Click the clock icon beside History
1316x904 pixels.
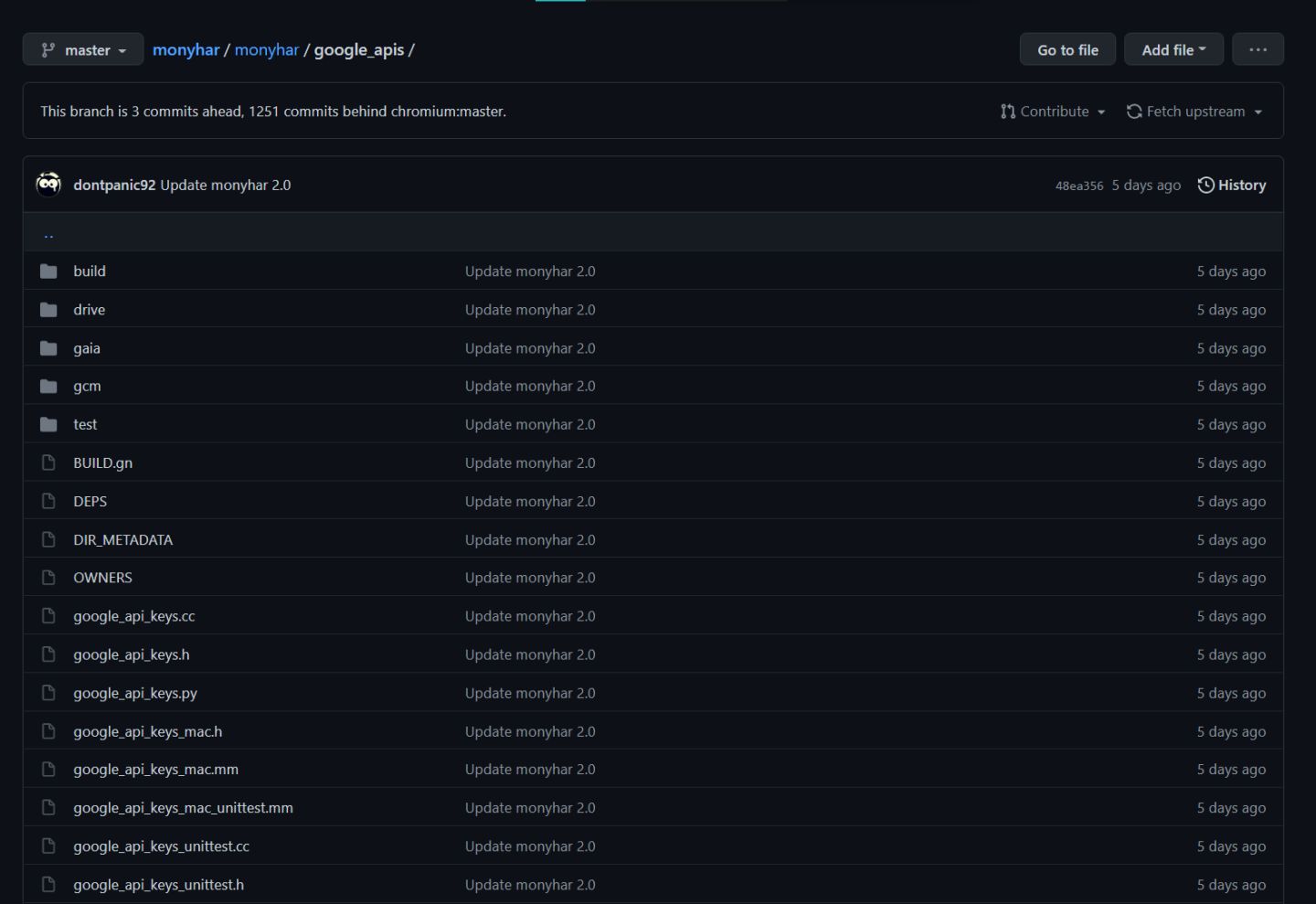pos(1206,185)
